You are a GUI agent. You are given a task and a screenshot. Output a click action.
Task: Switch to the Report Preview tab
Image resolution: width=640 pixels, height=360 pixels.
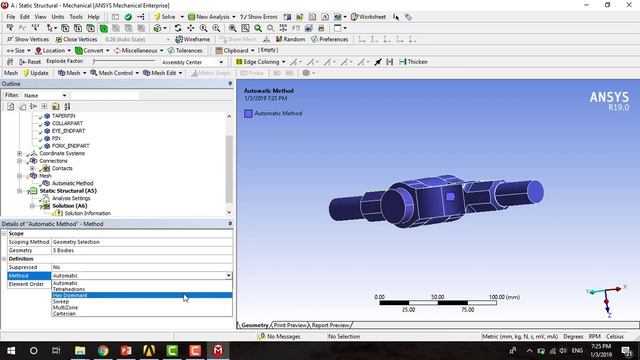[330, 325]
